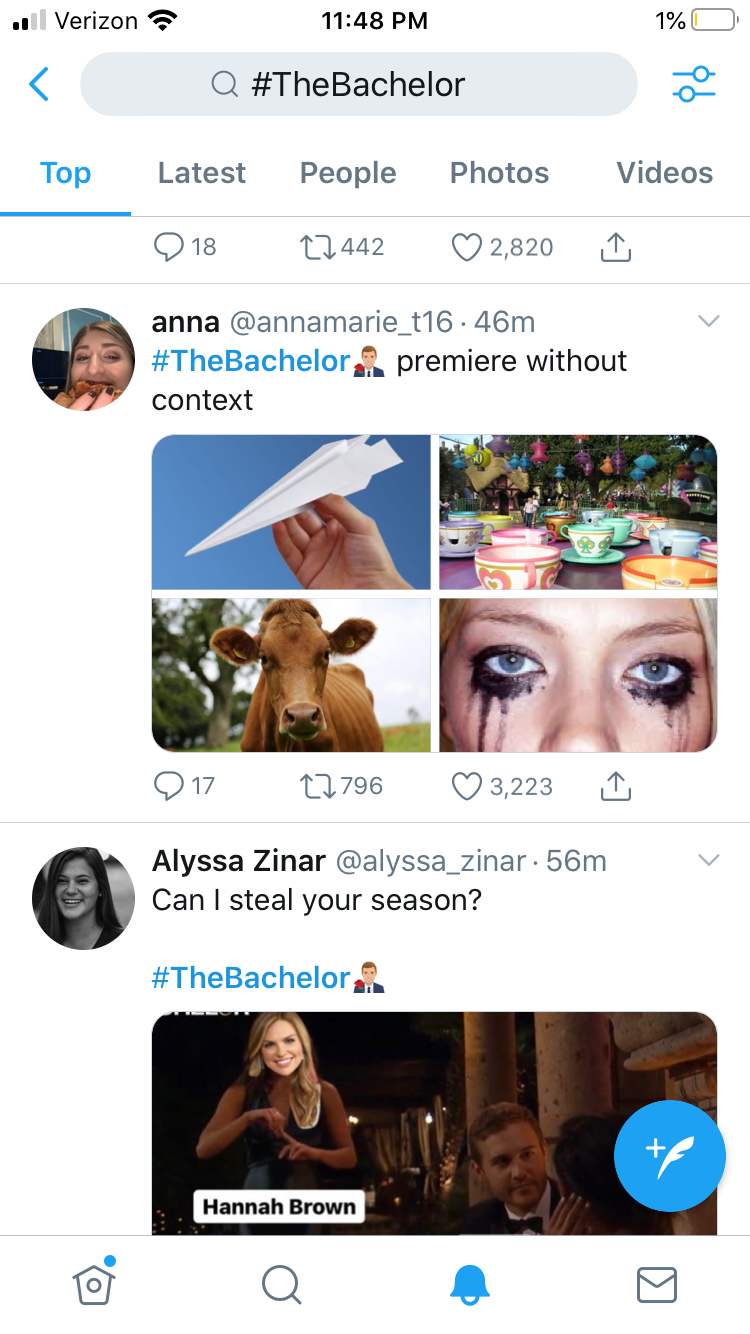Viewport: 750px width, 1334px height.
Task: Expand options chevron on Alyssa Zinar's tweet
Action: pyautogui.click(x=708, y=860)
